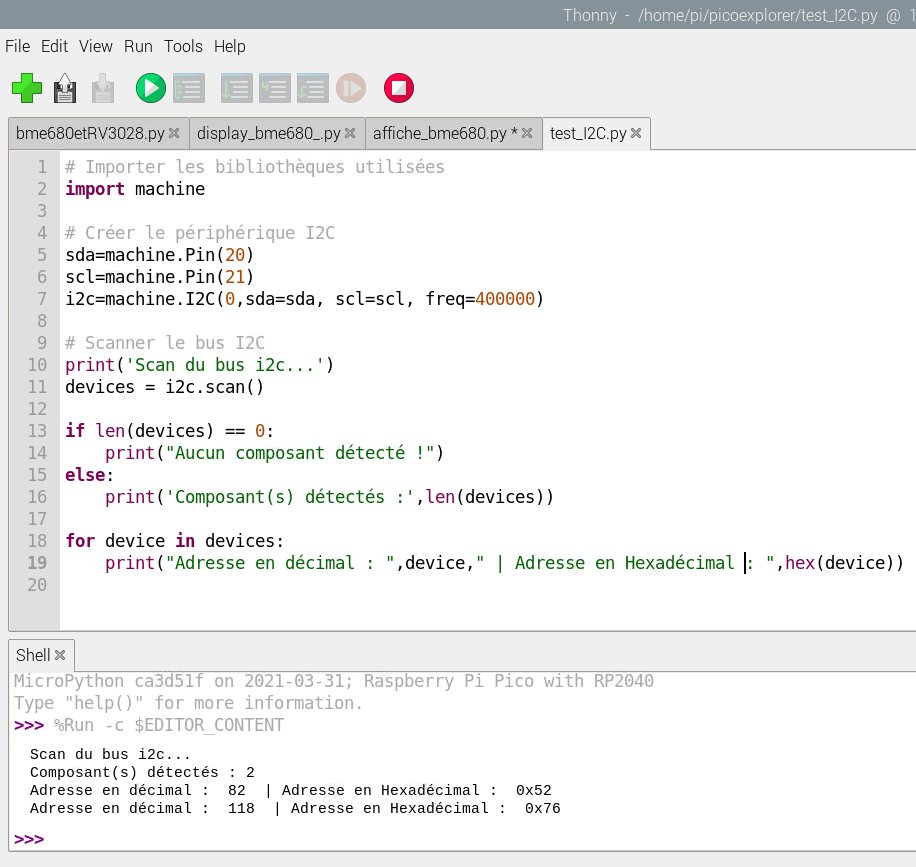916x867 pixels.
Task: Click the 'Aucun composant détecté !' string
Action: [300, 453]
